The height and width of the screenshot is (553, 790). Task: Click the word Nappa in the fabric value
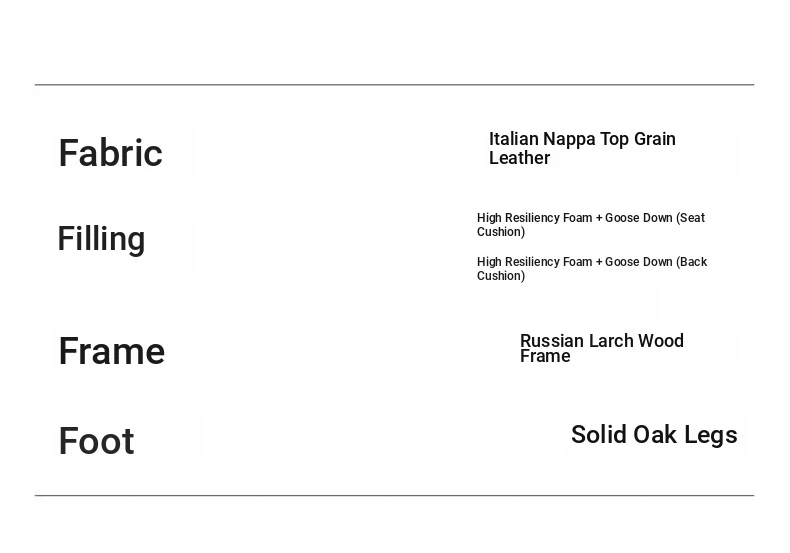(569, 139)
